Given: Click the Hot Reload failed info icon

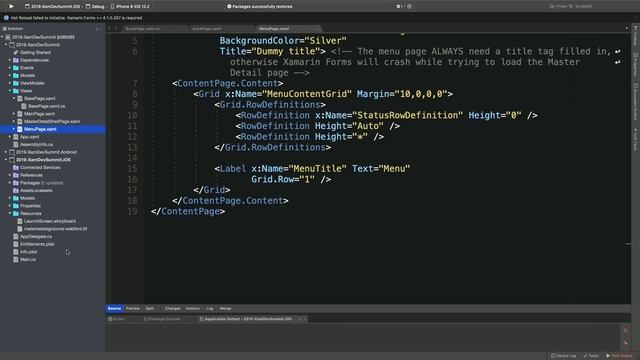Looking at the screenshot, I should (x=6, y=18).
